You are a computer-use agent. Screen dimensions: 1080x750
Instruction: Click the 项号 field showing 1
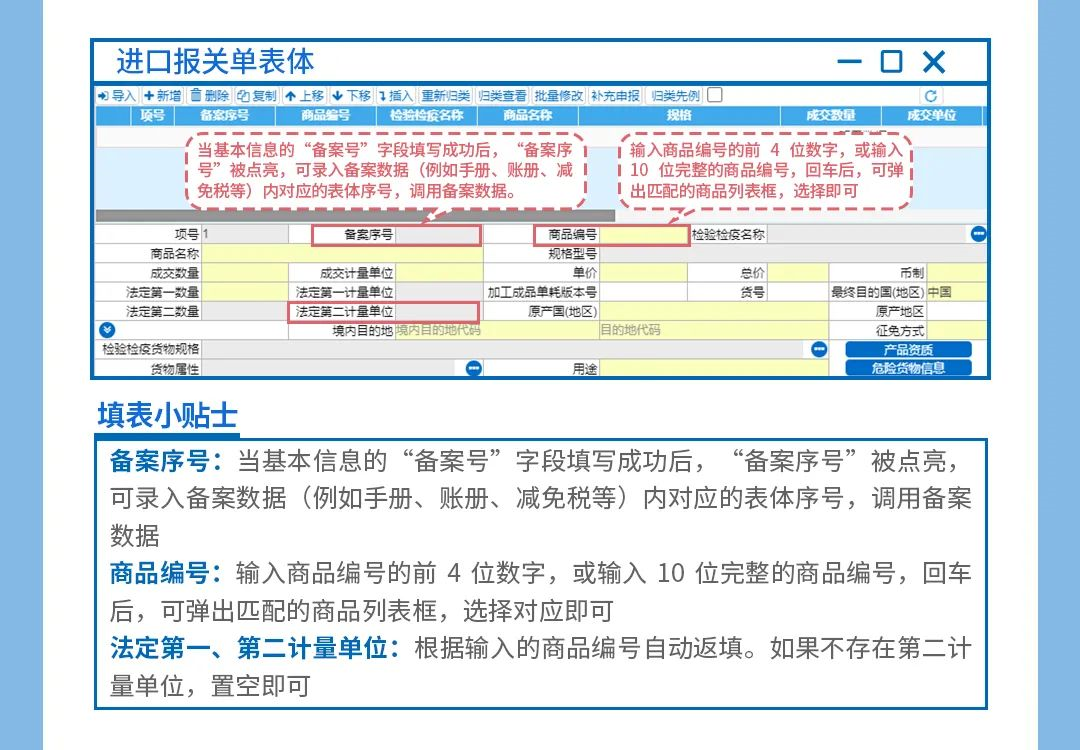click(245, 234)
